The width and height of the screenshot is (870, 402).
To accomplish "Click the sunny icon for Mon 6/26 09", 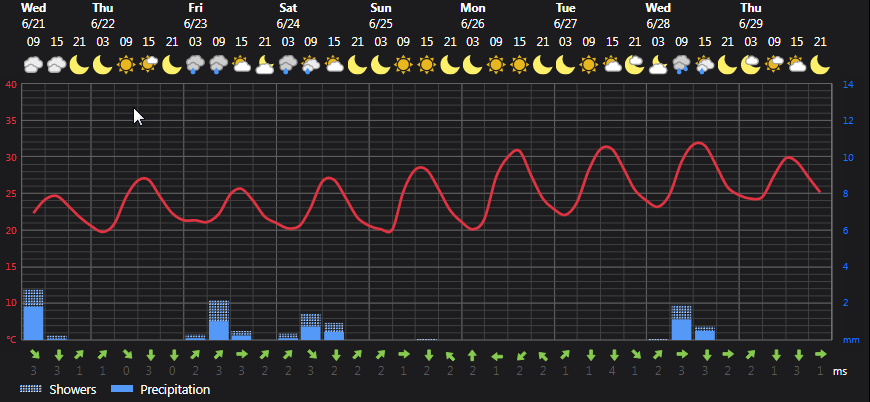I will click(x=496, y=65).
